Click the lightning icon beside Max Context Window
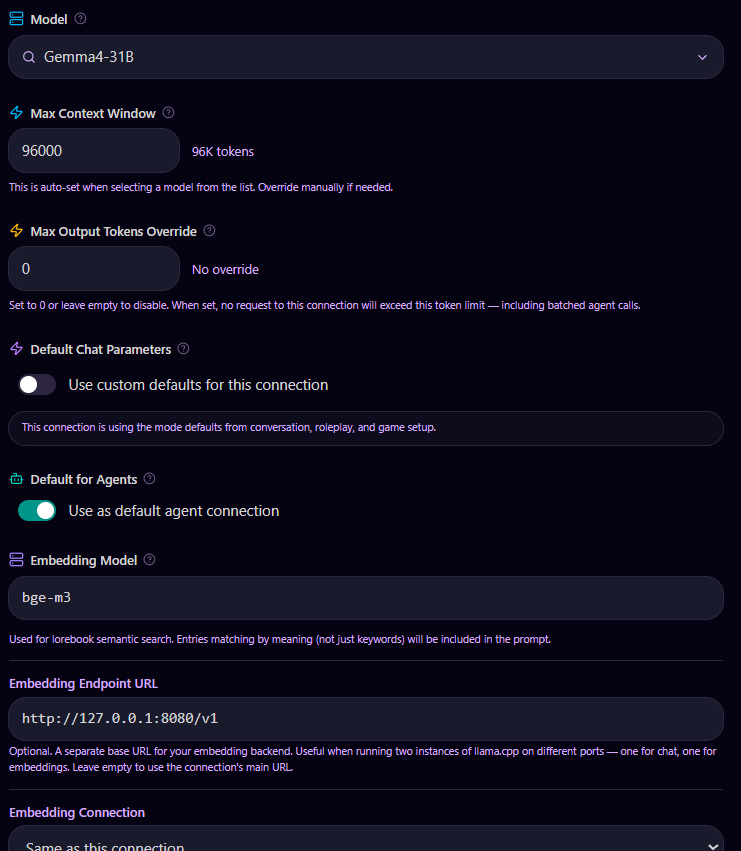This screenshot has width=741, height=851. coord(16,113)
